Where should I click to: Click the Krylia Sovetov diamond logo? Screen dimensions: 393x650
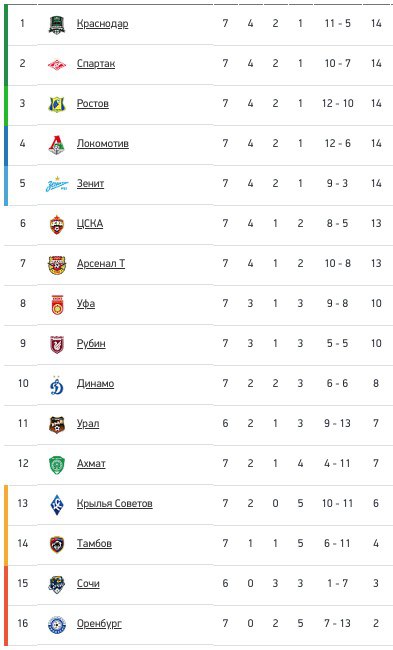[x=57, y=504]
